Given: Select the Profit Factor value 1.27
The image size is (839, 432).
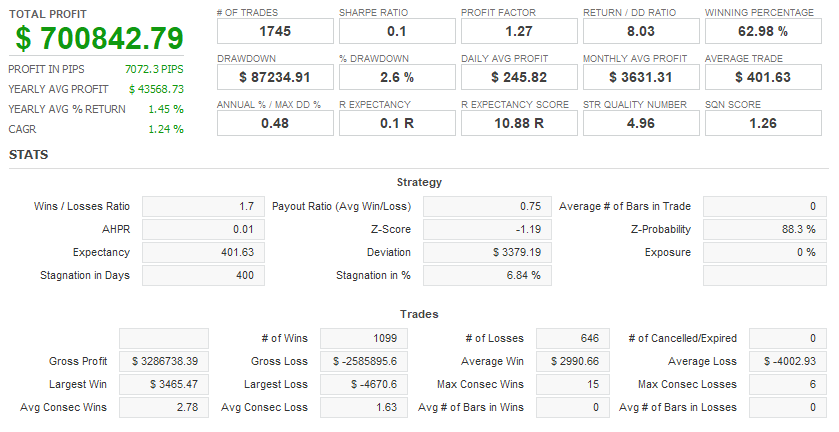Looking at the screenshot, I should (x=519, y=32).
